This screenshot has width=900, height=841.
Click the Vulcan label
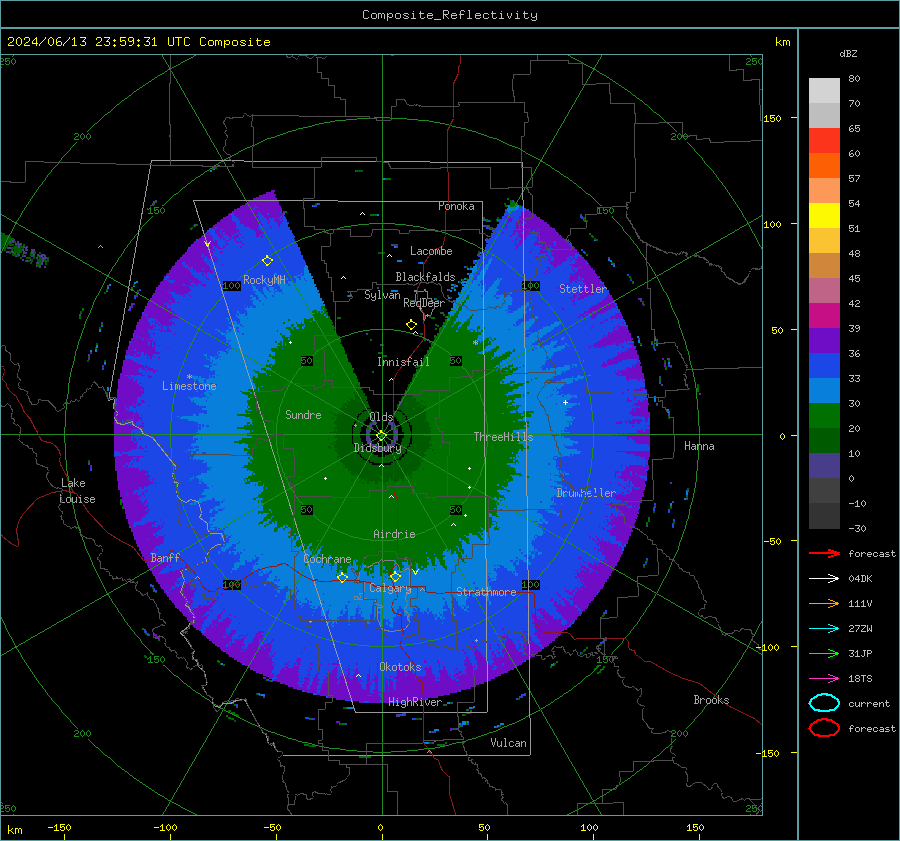508,743
